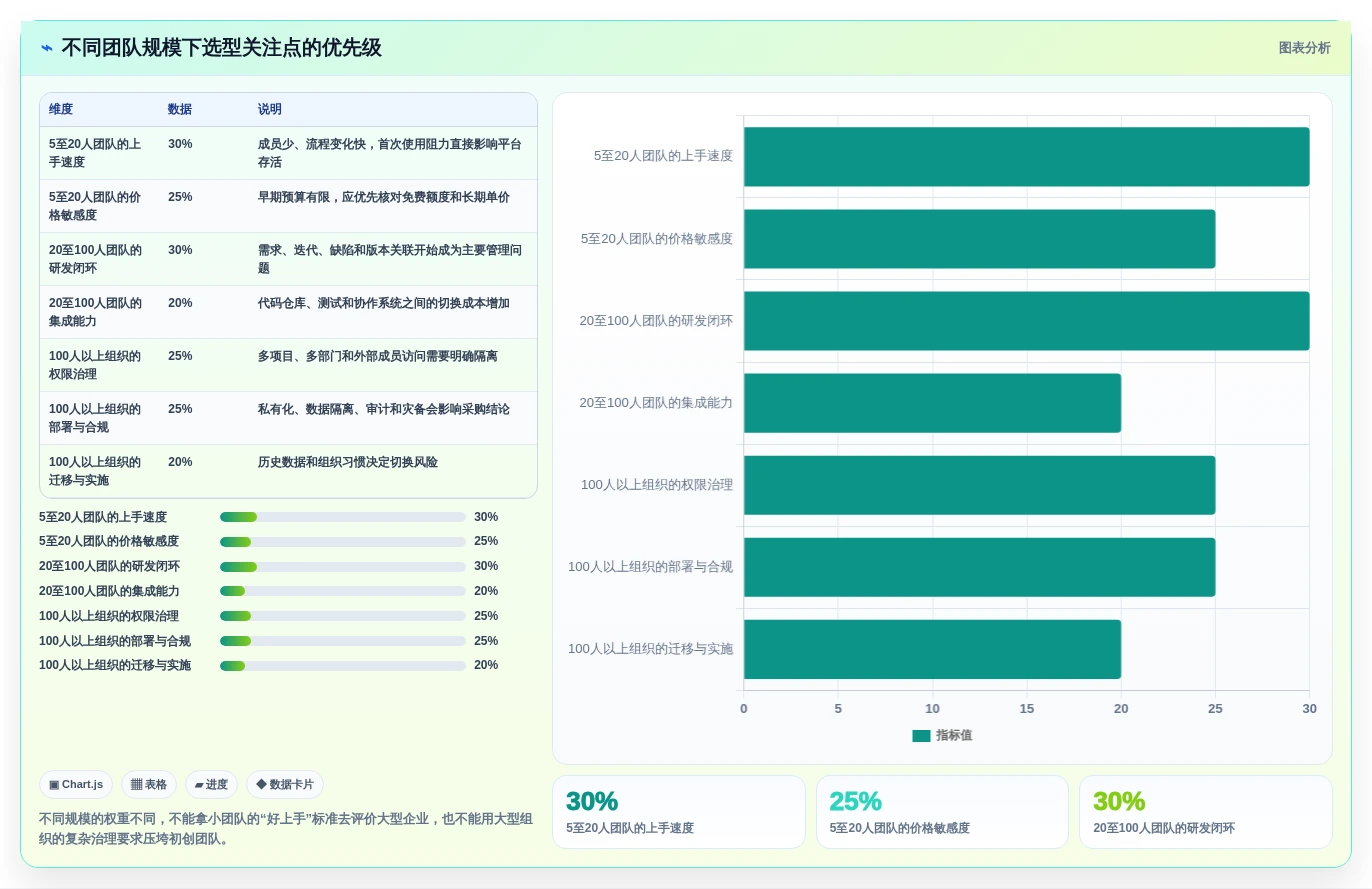Click the 图表分析 label in the header
Screen dimensions: 1372x889
tap(1304, 48)
